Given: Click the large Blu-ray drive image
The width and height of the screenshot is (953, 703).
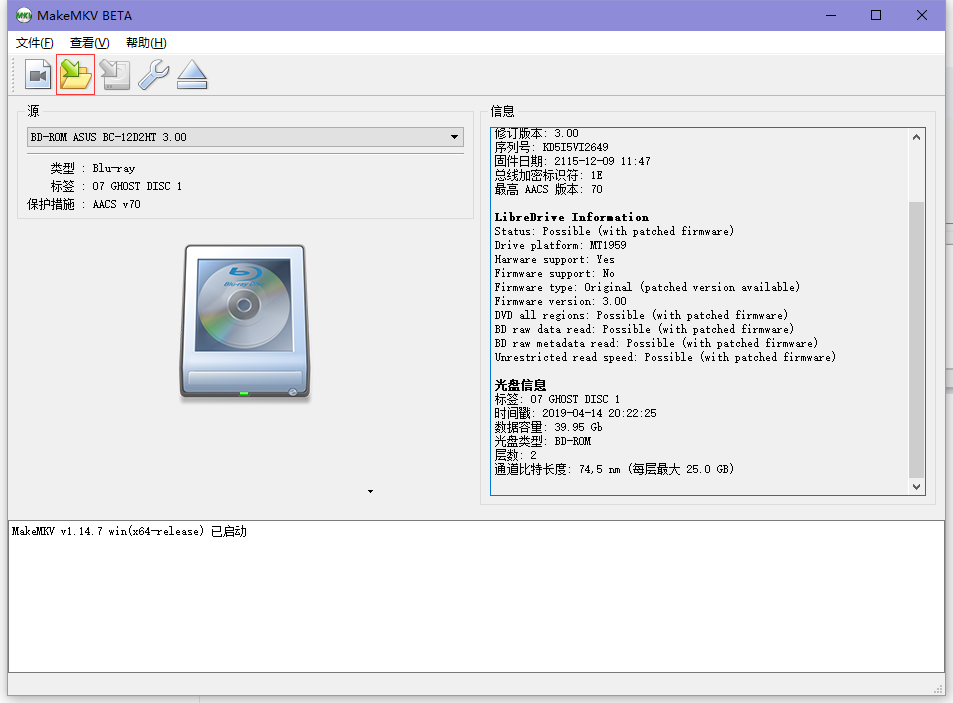Looking at the screenshot, I should (245, 324).
